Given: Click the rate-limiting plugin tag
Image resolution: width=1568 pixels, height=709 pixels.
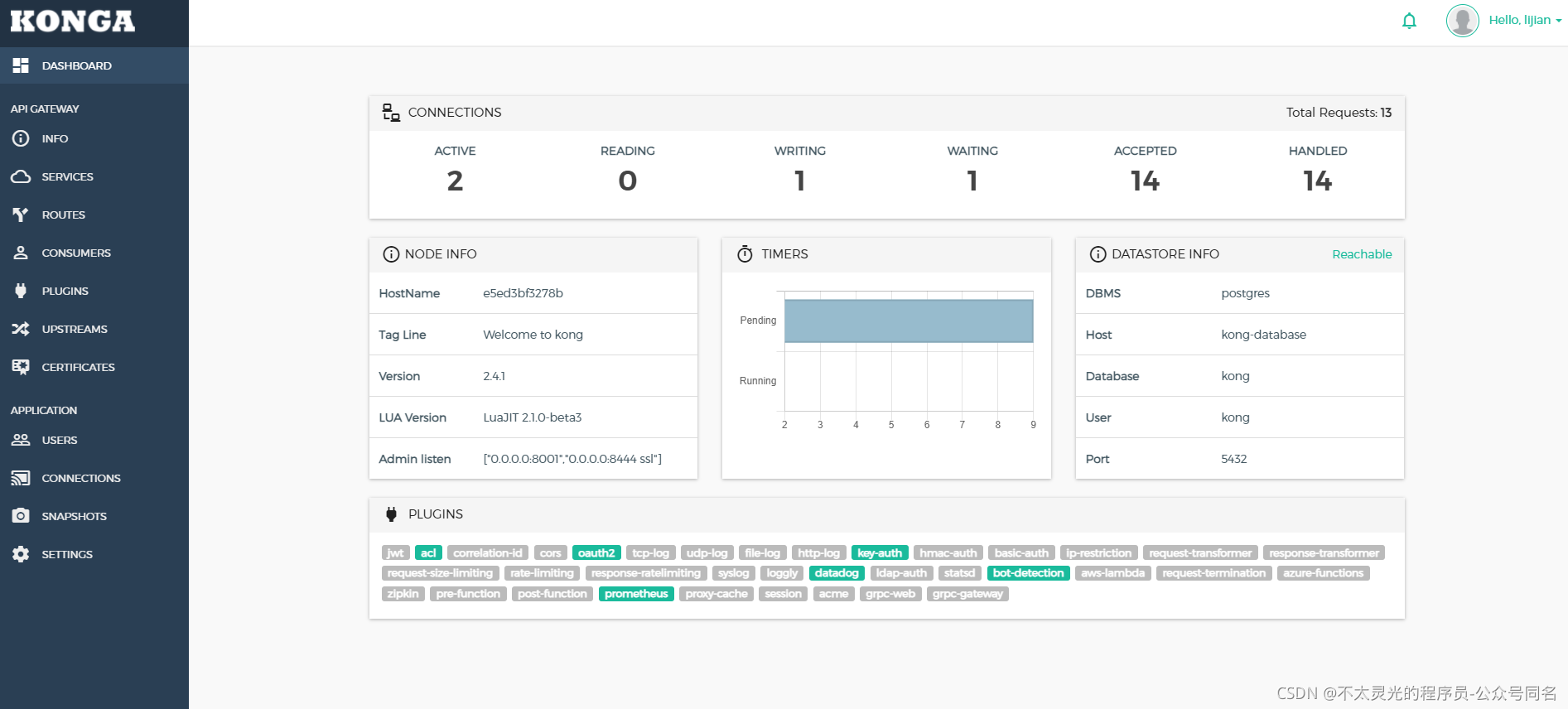Looking at the screenshot, I should [542, 573].
